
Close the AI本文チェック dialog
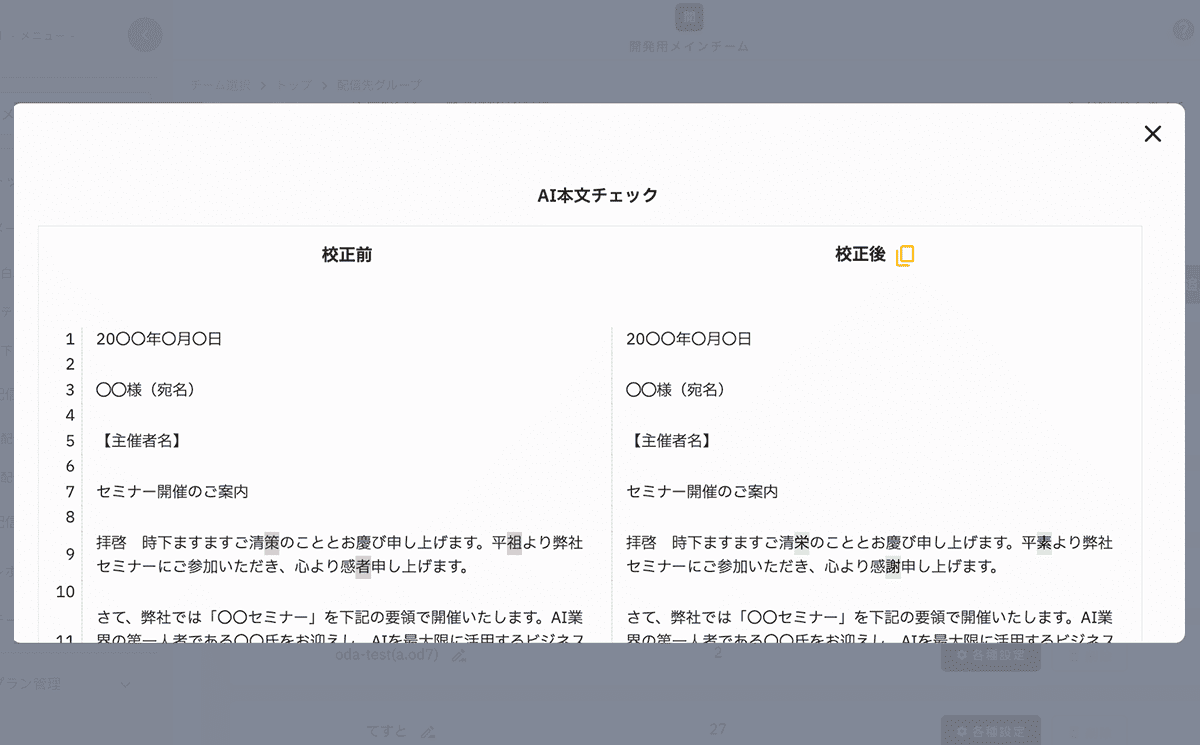point(1152,133)
